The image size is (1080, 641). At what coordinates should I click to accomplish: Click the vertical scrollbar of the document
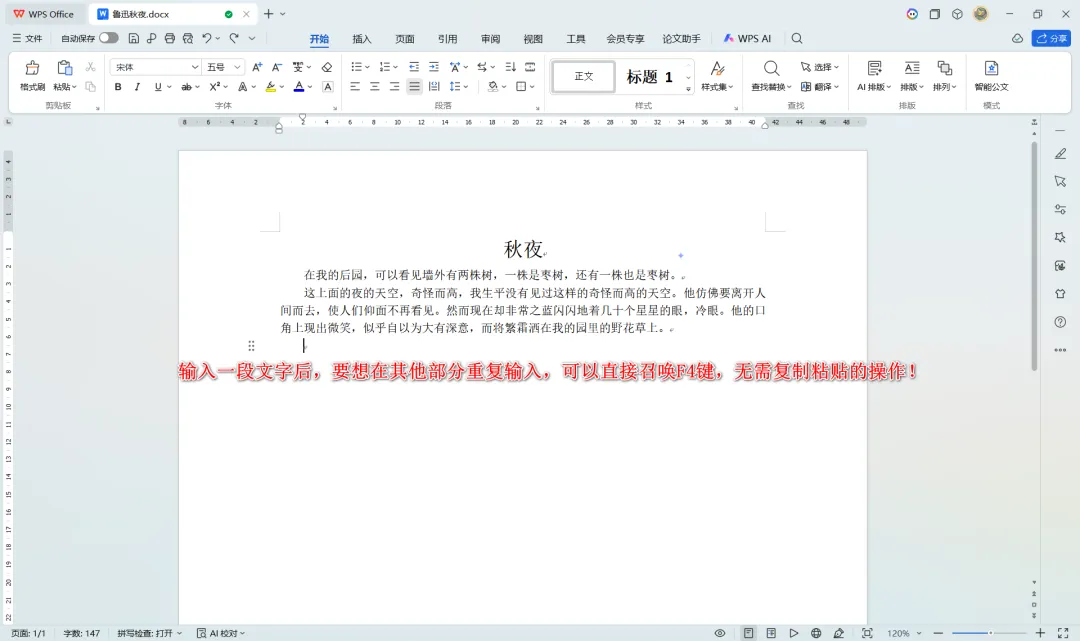pos(1034,256)
